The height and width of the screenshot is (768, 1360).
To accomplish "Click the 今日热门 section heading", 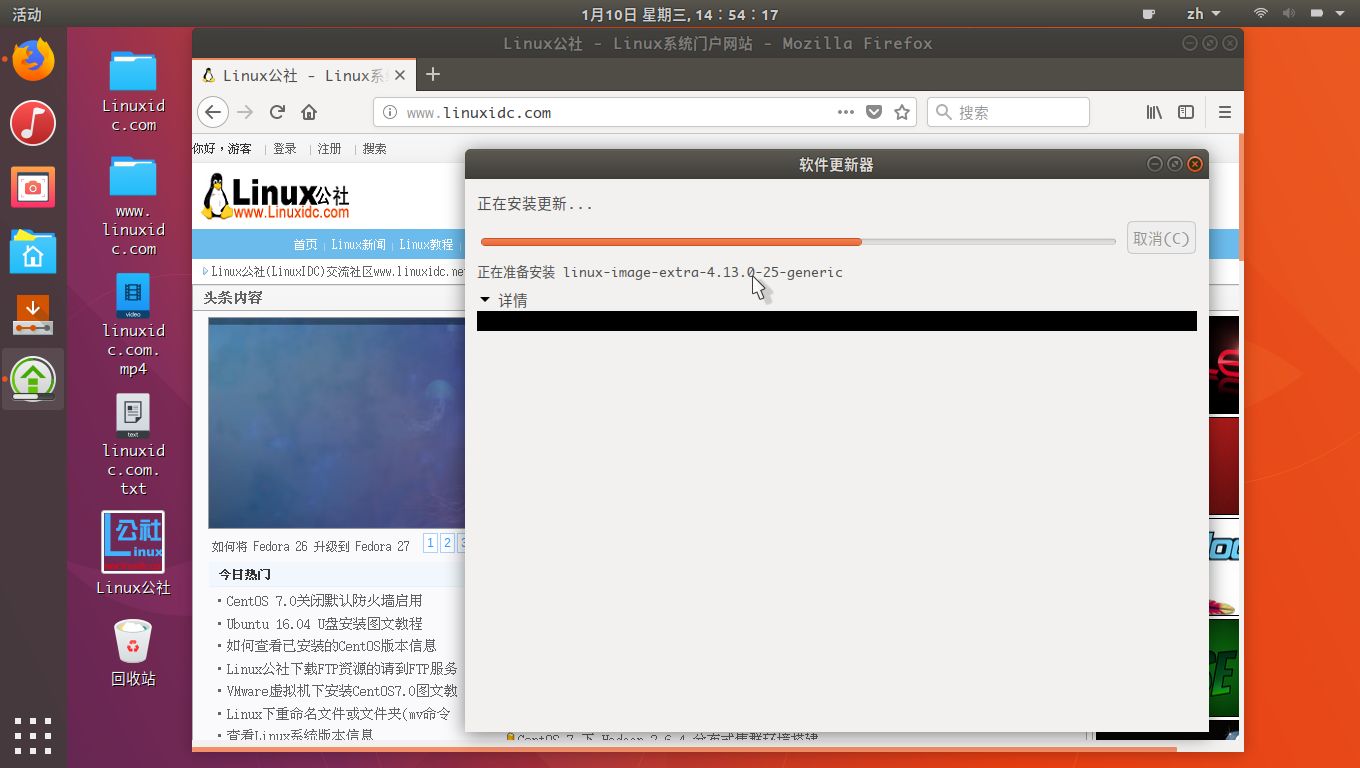I will click(245, 574).
